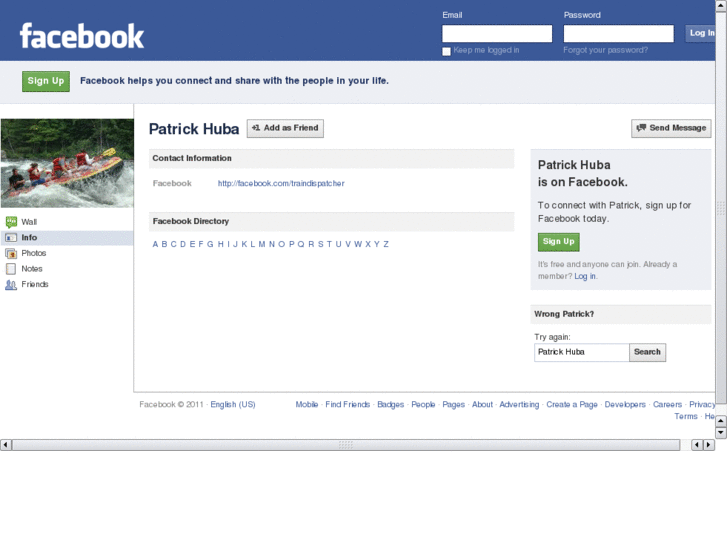Open the Forgot your password link

click(606, 50)
